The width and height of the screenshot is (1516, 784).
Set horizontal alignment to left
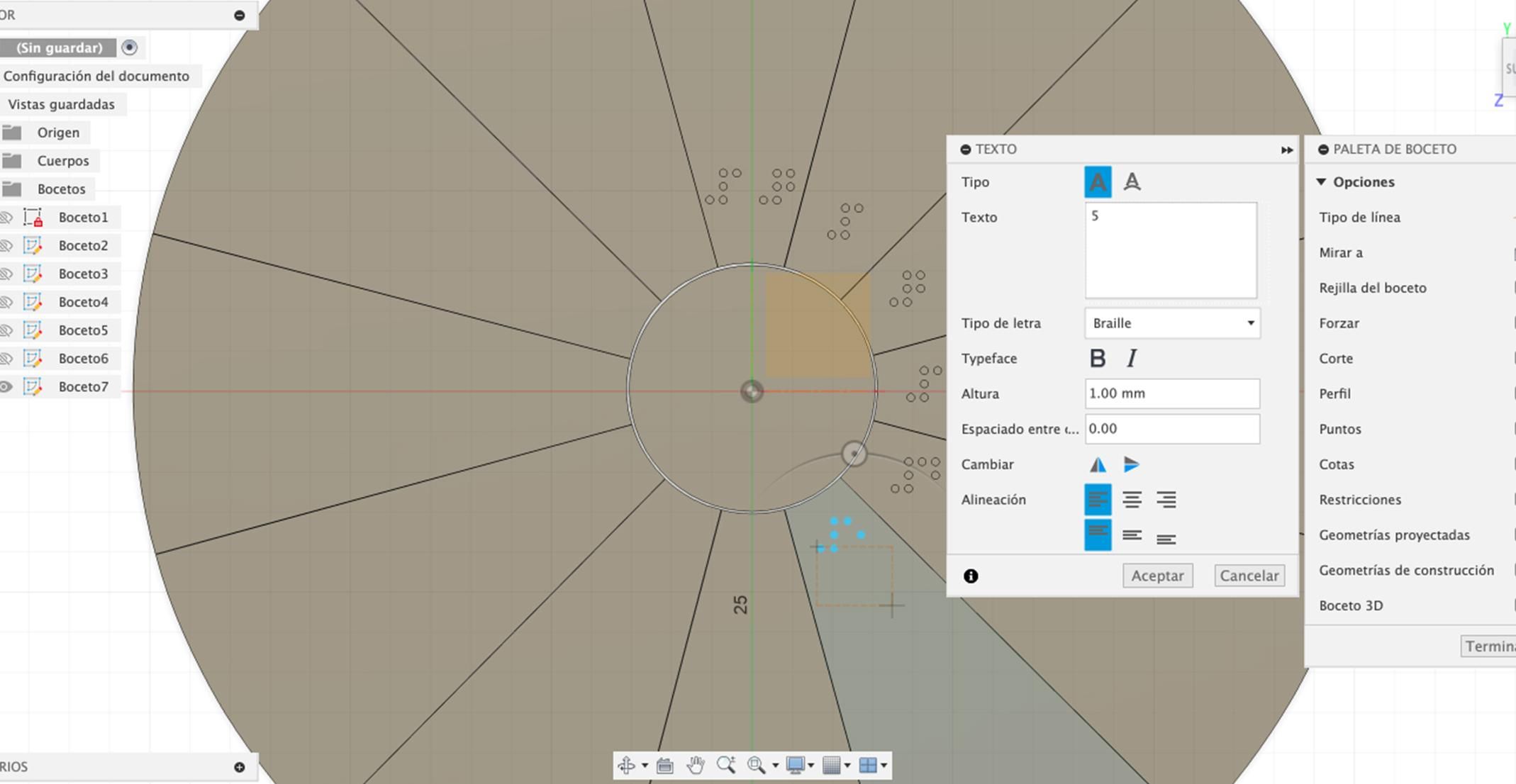coord(1098,500)
